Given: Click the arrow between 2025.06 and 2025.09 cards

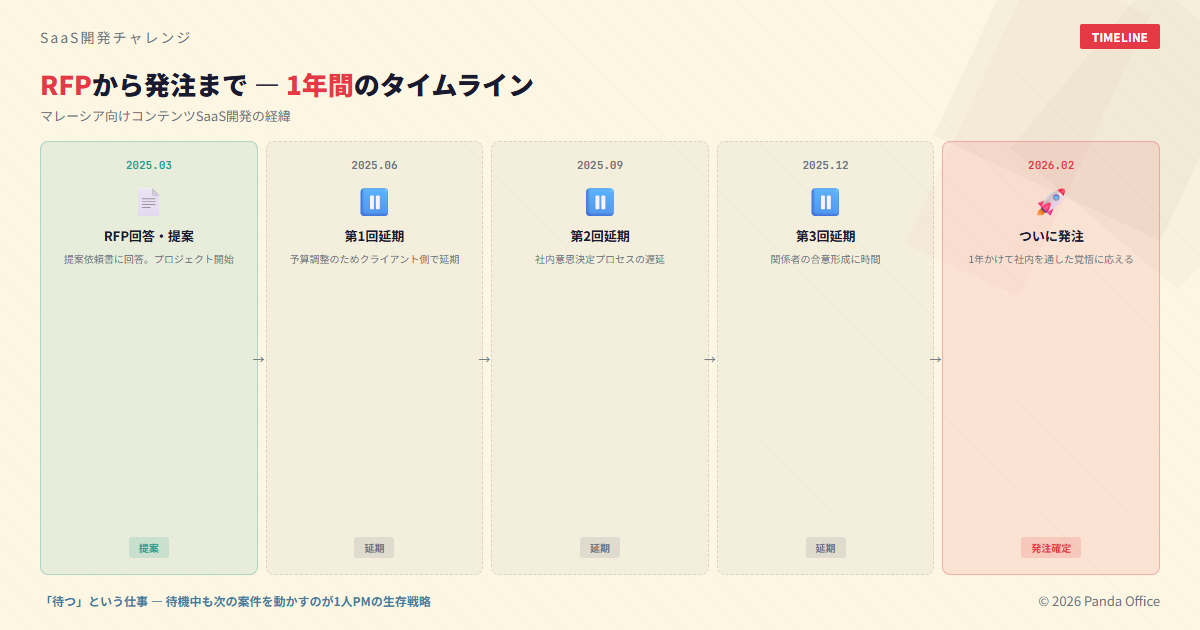Looking at the screenshot, I should click(x=484, y=359).
